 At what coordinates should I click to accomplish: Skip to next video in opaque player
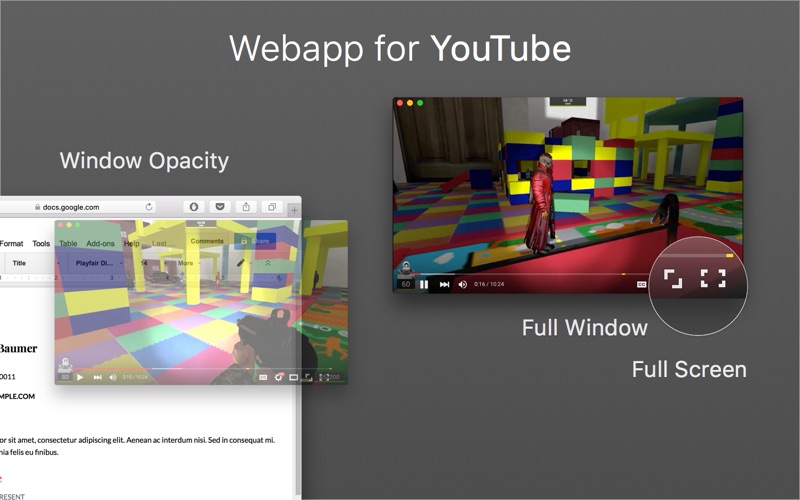tap(444, 284)
